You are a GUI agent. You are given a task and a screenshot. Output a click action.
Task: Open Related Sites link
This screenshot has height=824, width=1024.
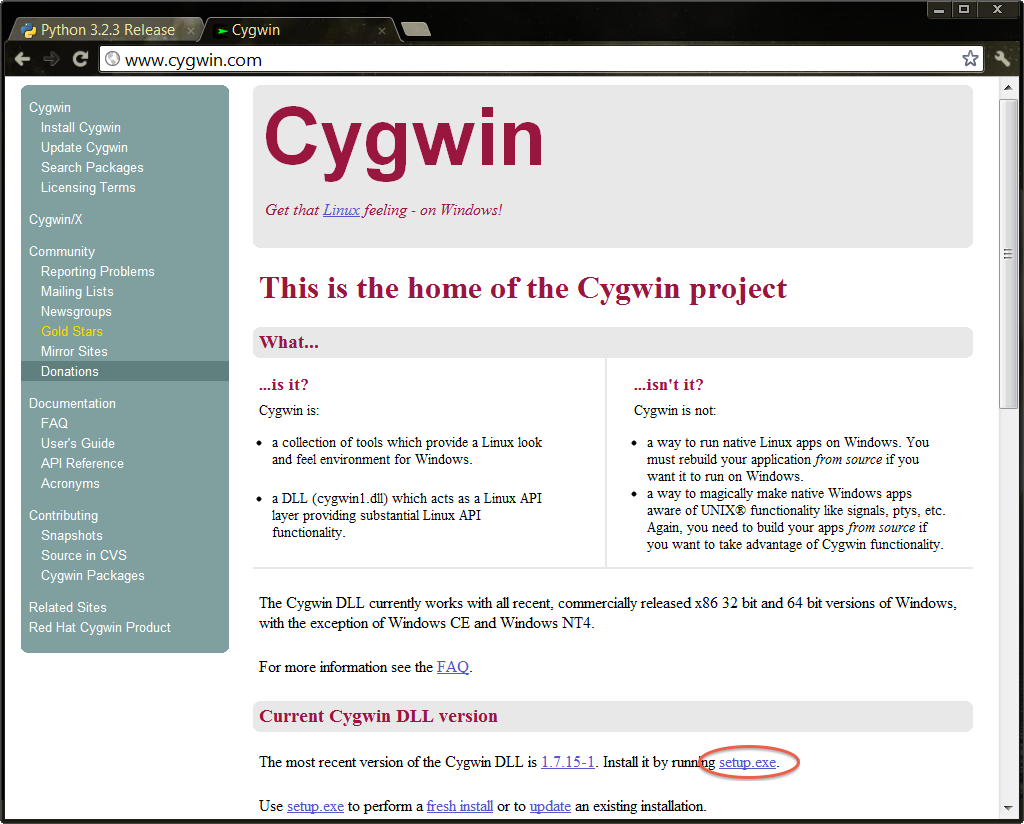pyautogui.click(x=67, y=608)
